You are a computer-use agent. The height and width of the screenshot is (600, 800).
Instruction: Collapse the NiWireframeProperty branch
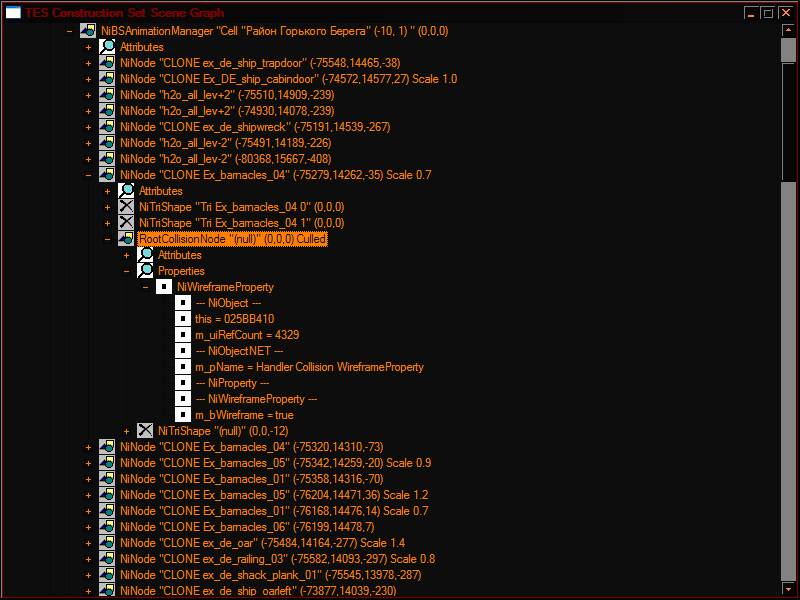[146, 287]
